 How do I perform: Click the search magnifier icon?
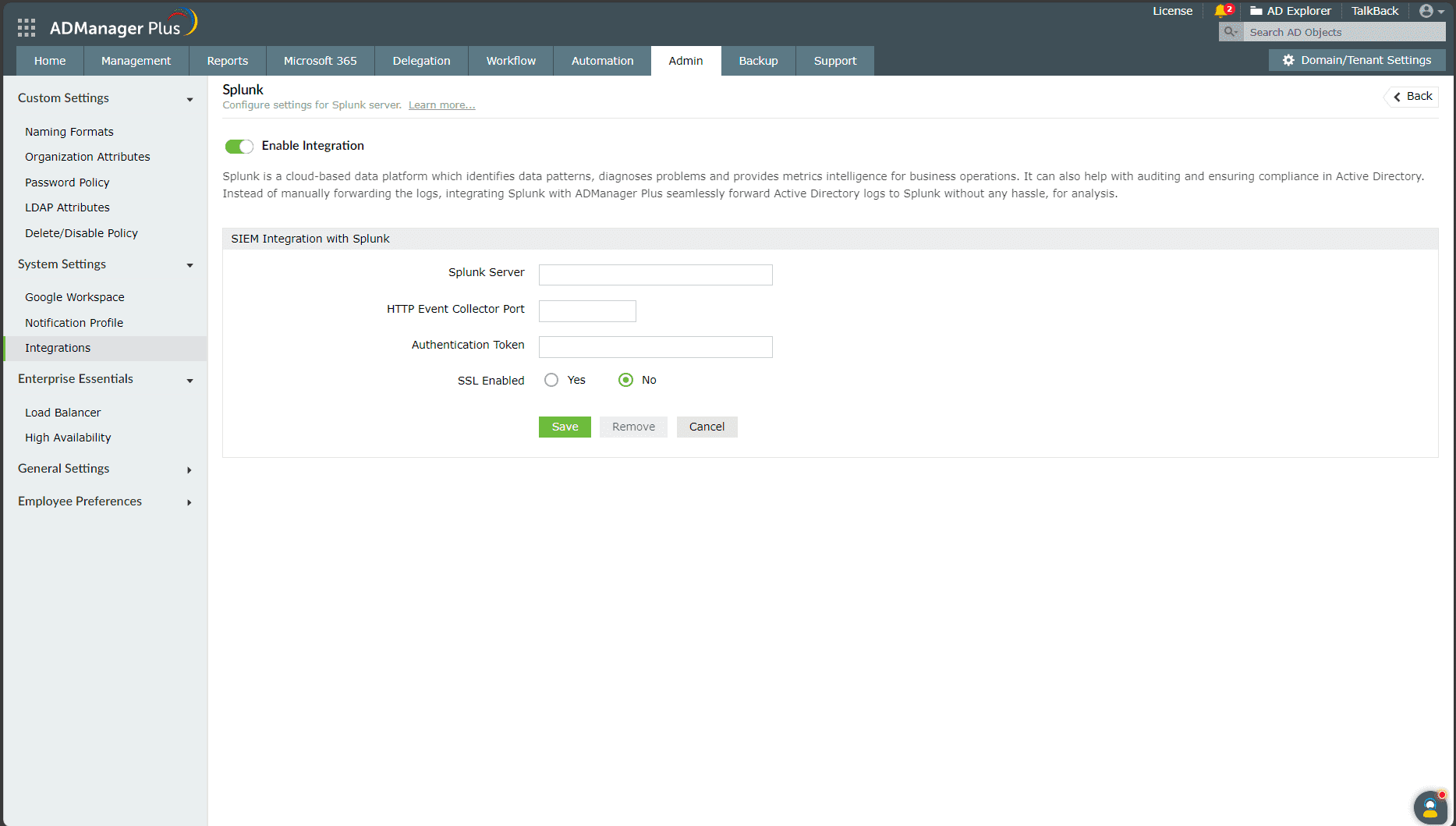coord(1231,32)
